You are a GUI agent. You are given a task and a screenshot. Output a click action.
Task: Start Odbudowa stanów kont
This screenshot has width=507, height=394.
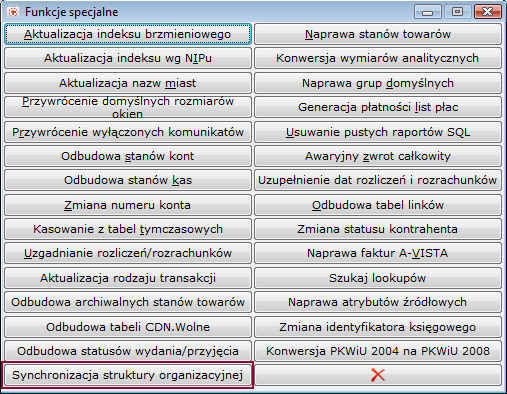[128, 156]
